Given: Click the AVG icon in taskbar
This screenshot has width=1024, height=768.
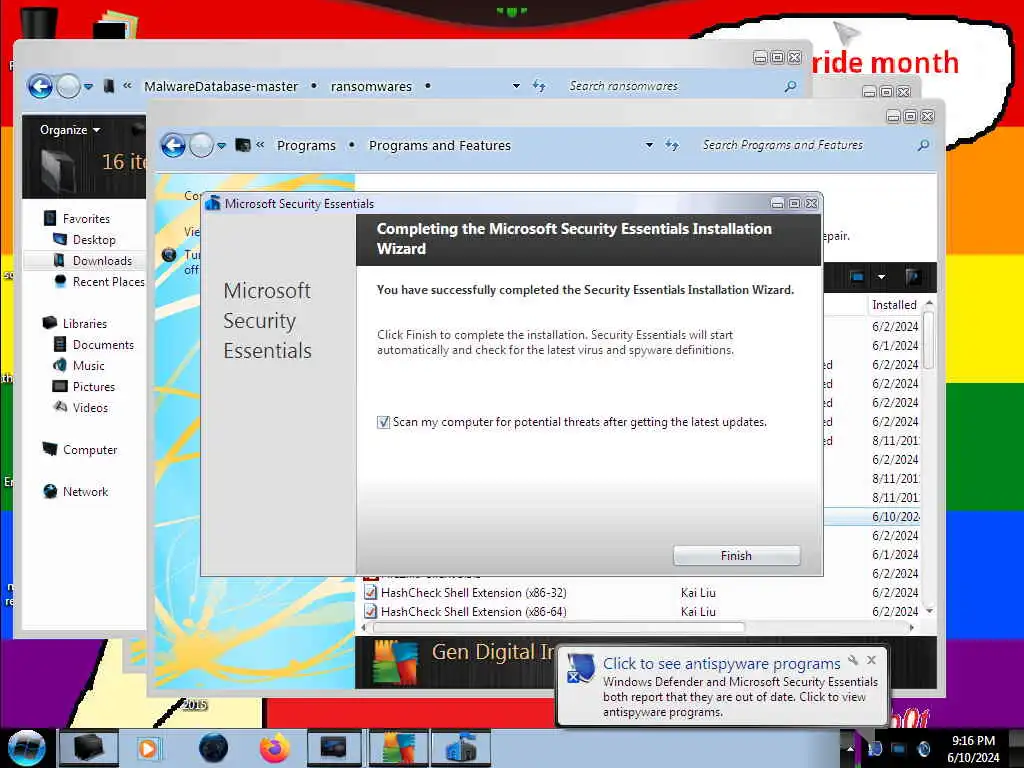Looking at the screenshot, I should 398,748.
